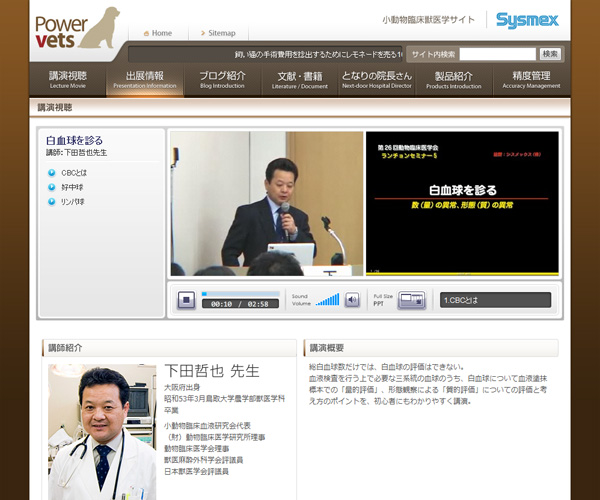Seek in the video progress bar

pos(240,294)
